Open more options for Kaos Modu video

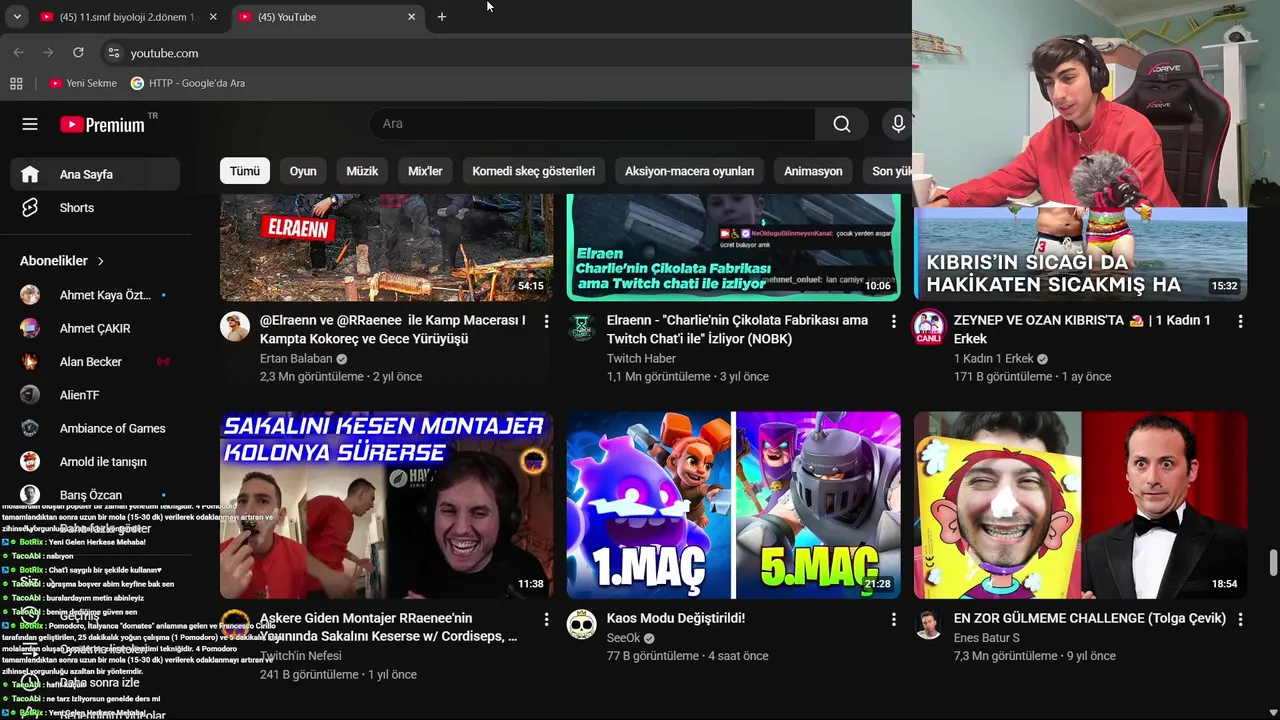(893, 619)
